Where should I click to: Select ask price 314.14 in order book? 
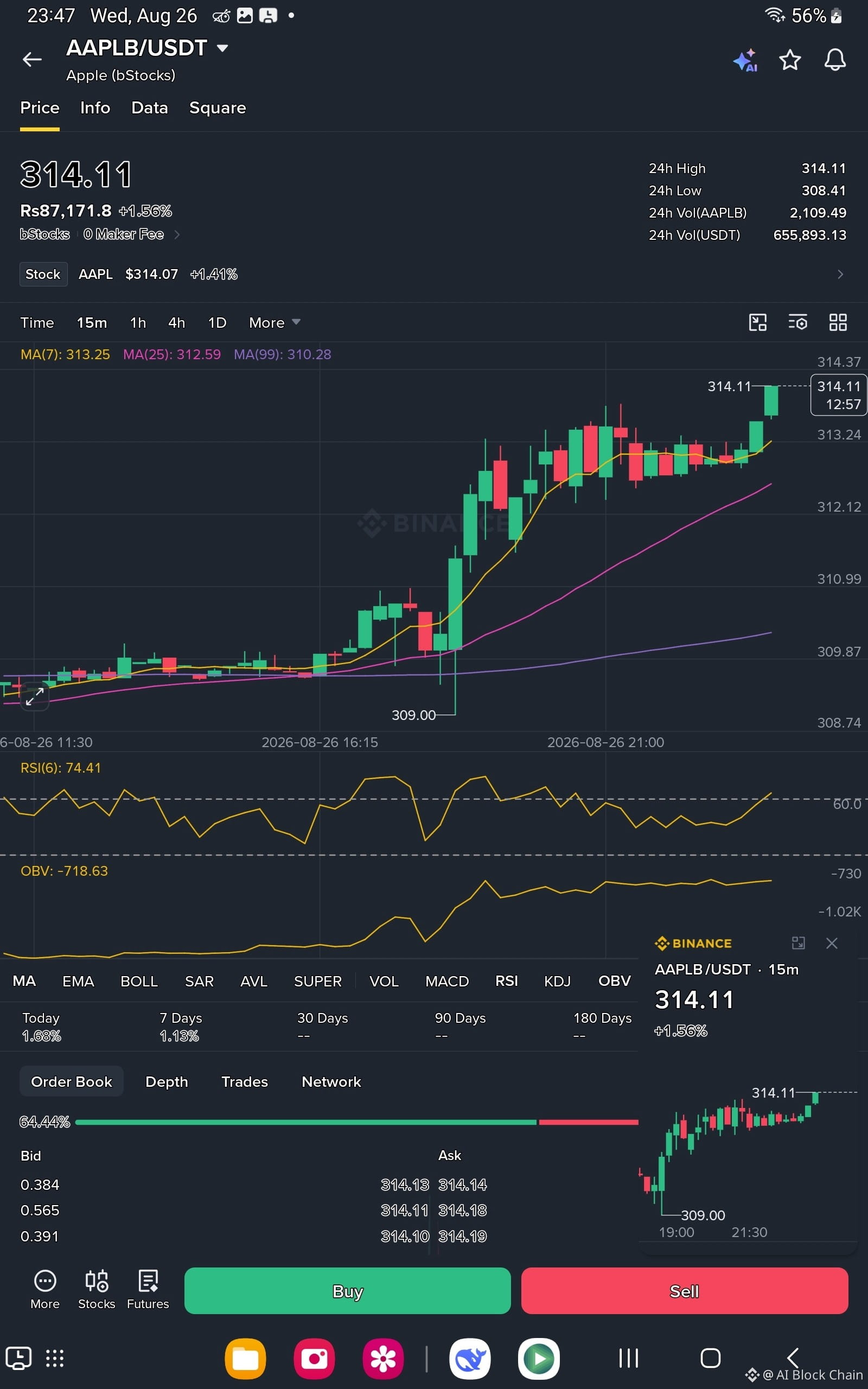pos(462,1184)
